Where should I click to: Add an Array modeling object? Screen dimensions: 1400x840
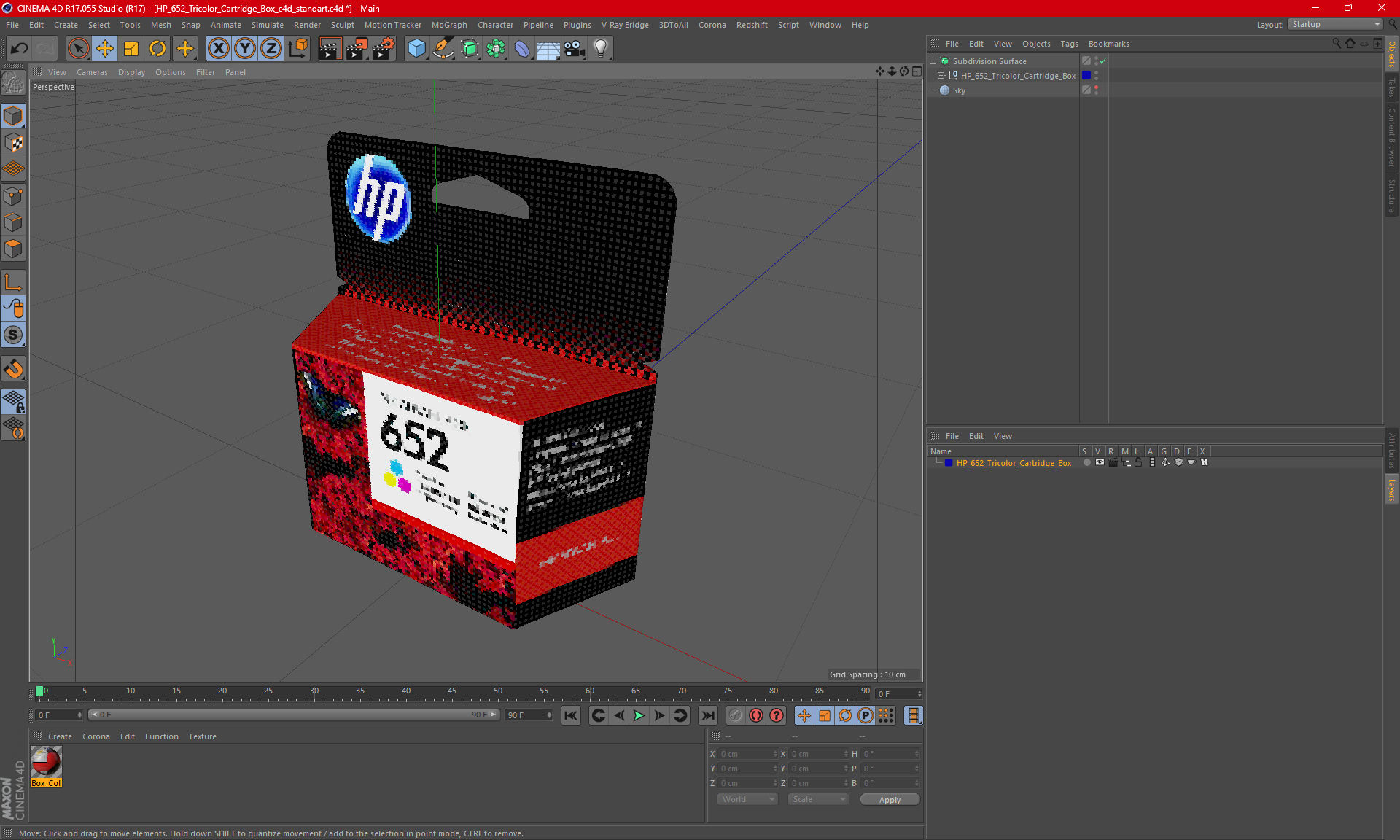496,49
